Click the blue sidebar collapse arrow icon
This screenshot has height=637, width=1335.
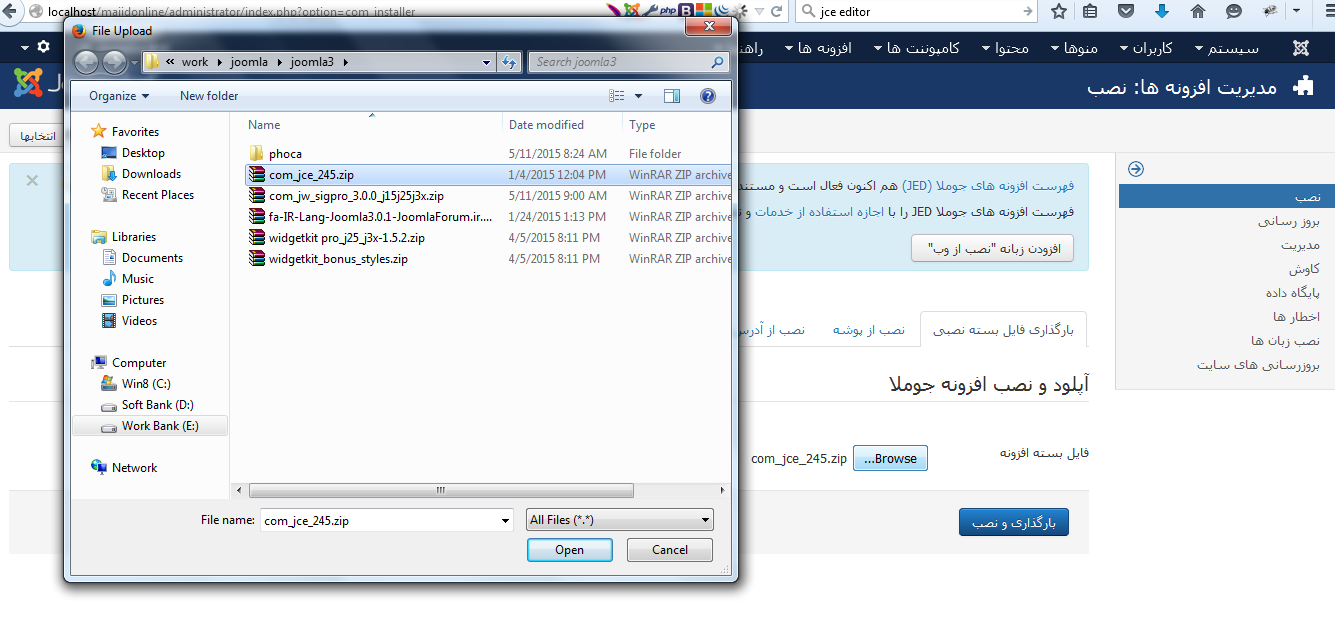point(1135,169)
